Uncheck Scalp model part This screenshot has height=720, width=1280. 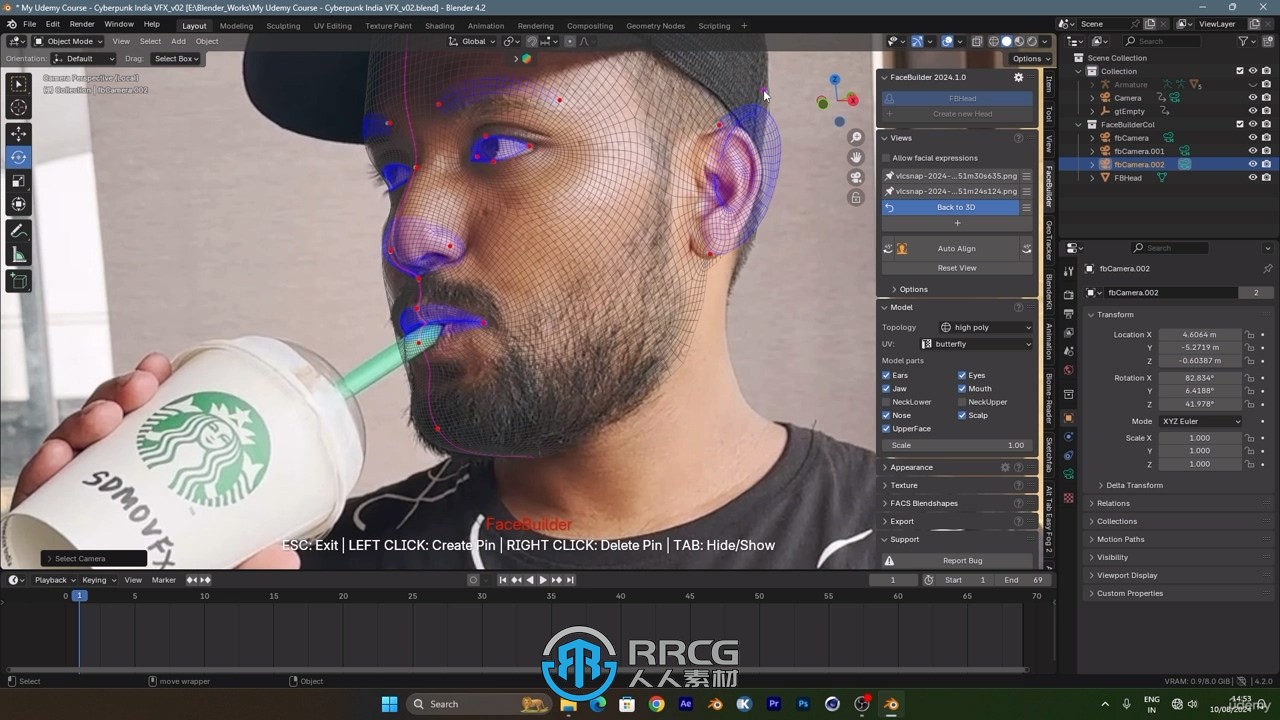point(962,415)
